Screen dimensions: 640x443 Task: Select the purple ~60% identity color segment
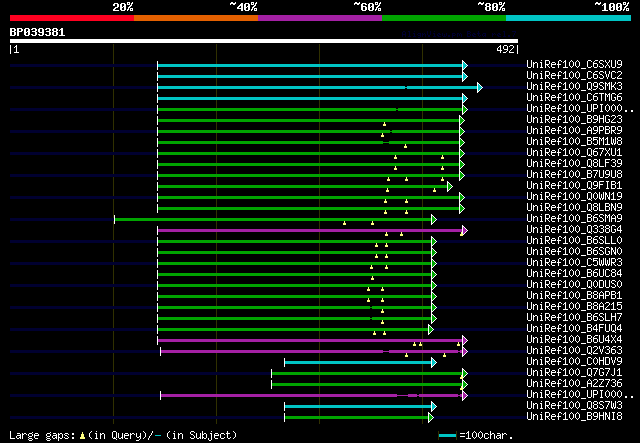tap(320, 18)
